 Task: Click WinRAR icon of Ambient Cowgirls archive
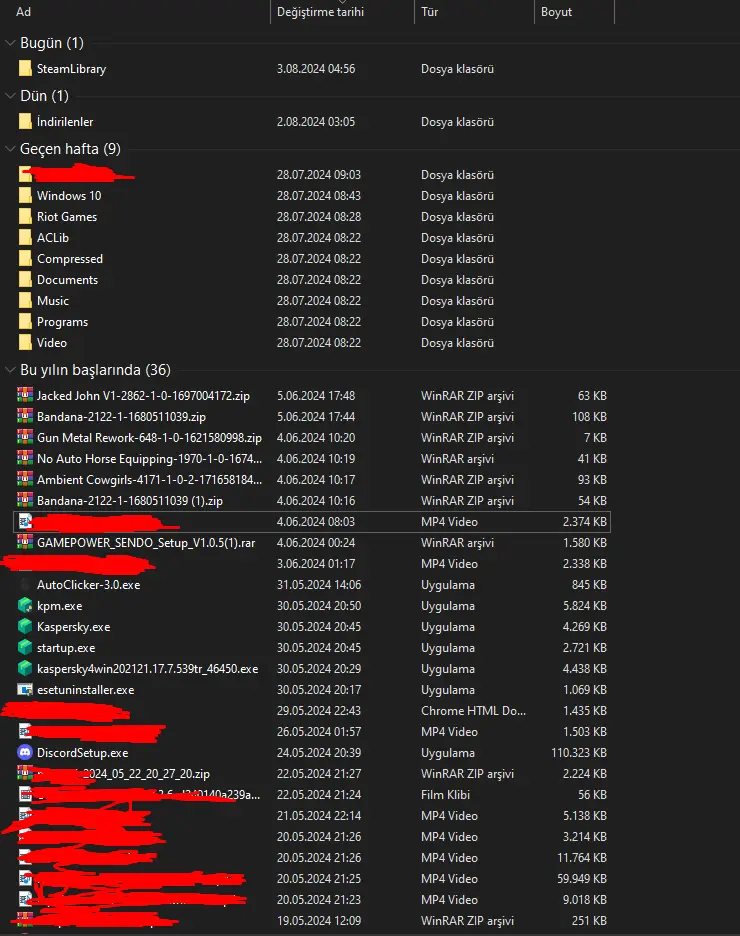pyautogui.click(x=25, y=479)
